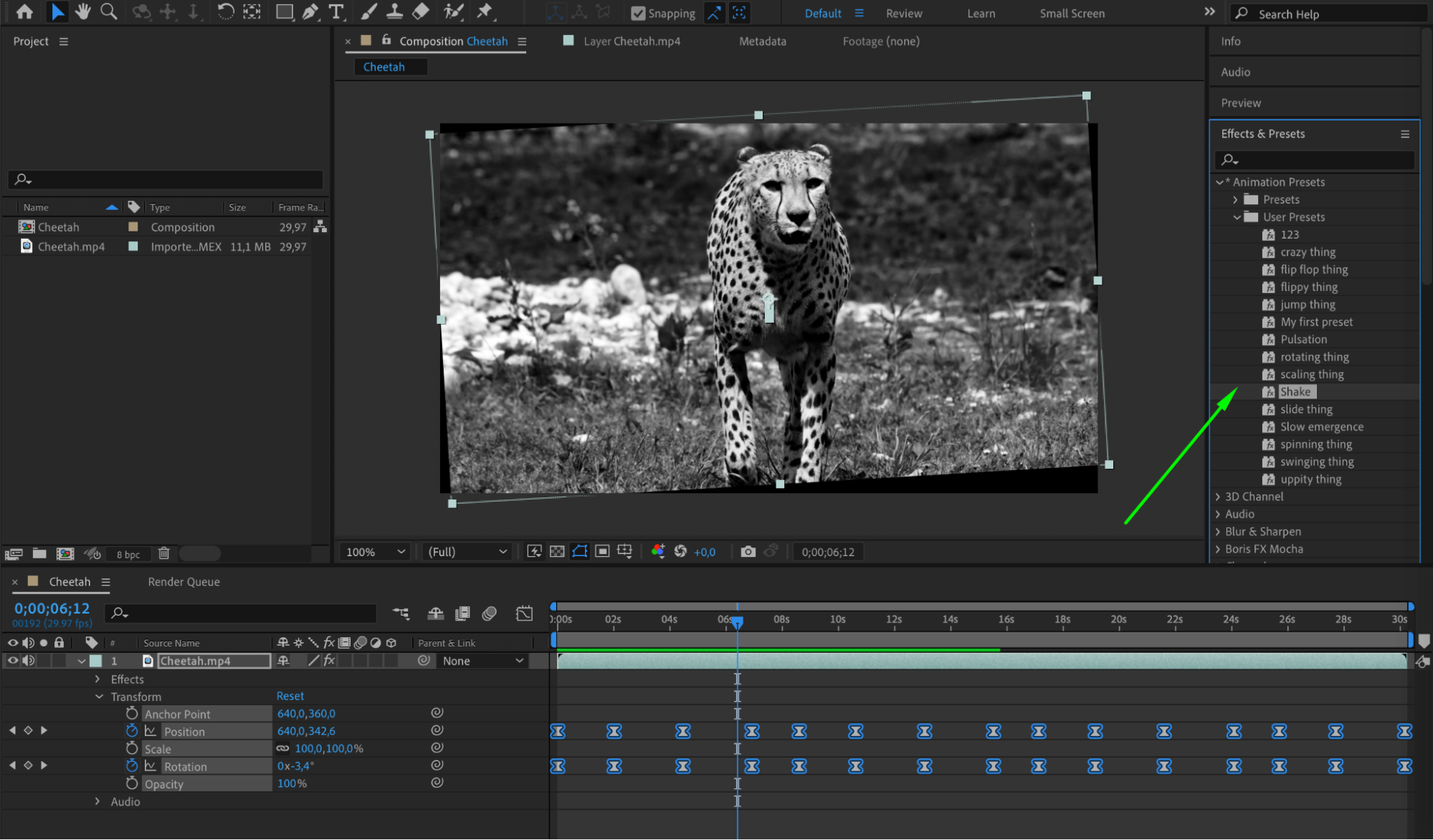Screen dimensions: 1433x840
Task: Click the Home icon
Action: pos(24,11)
